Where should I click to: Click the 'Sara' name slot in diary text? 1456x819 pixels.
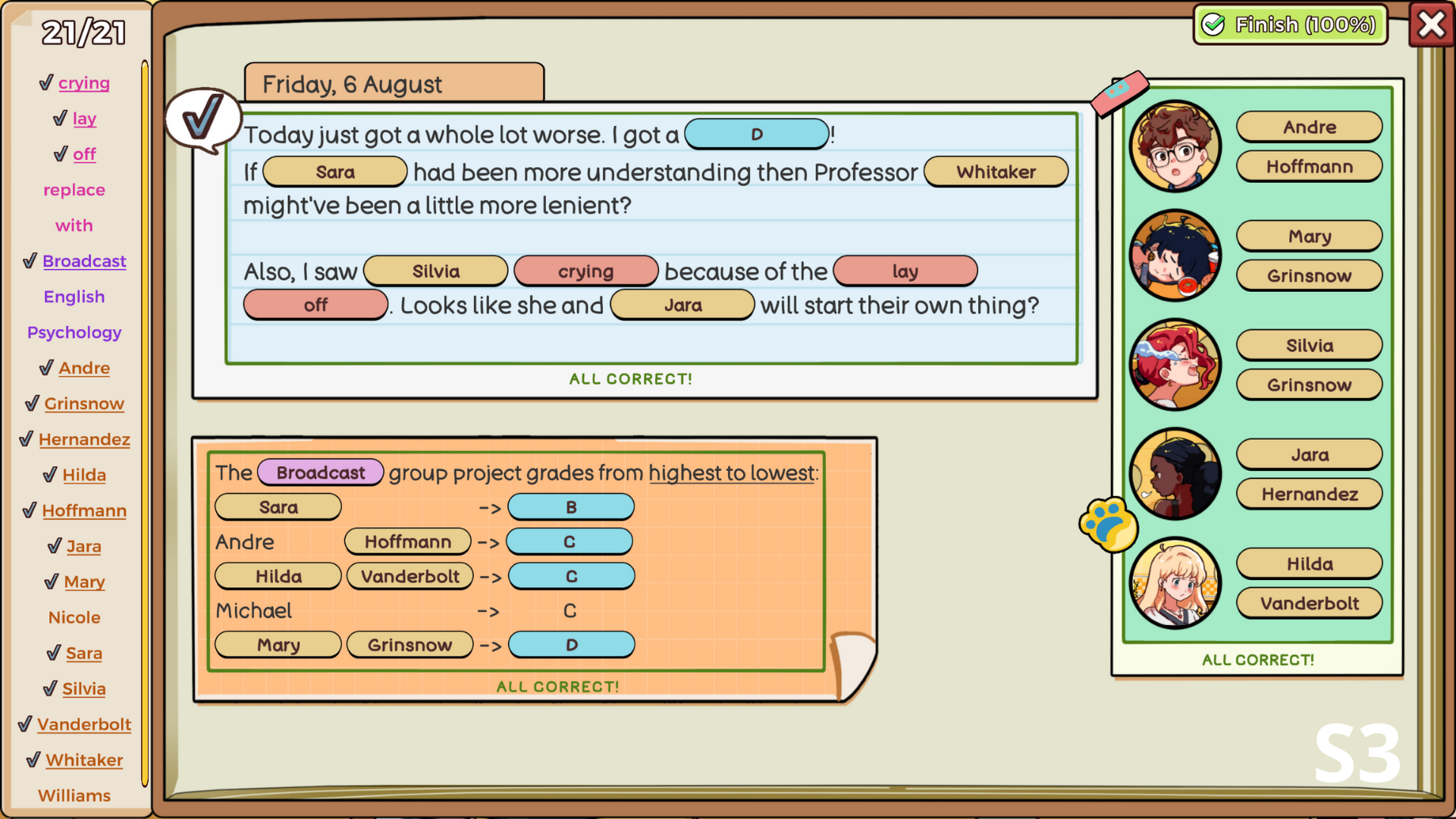335,172
